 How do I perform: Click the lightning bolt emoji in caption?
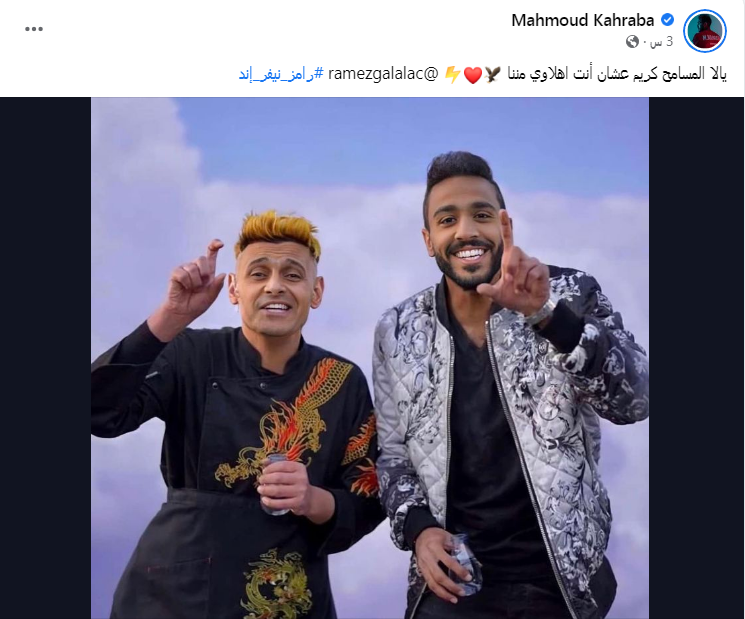452,75
